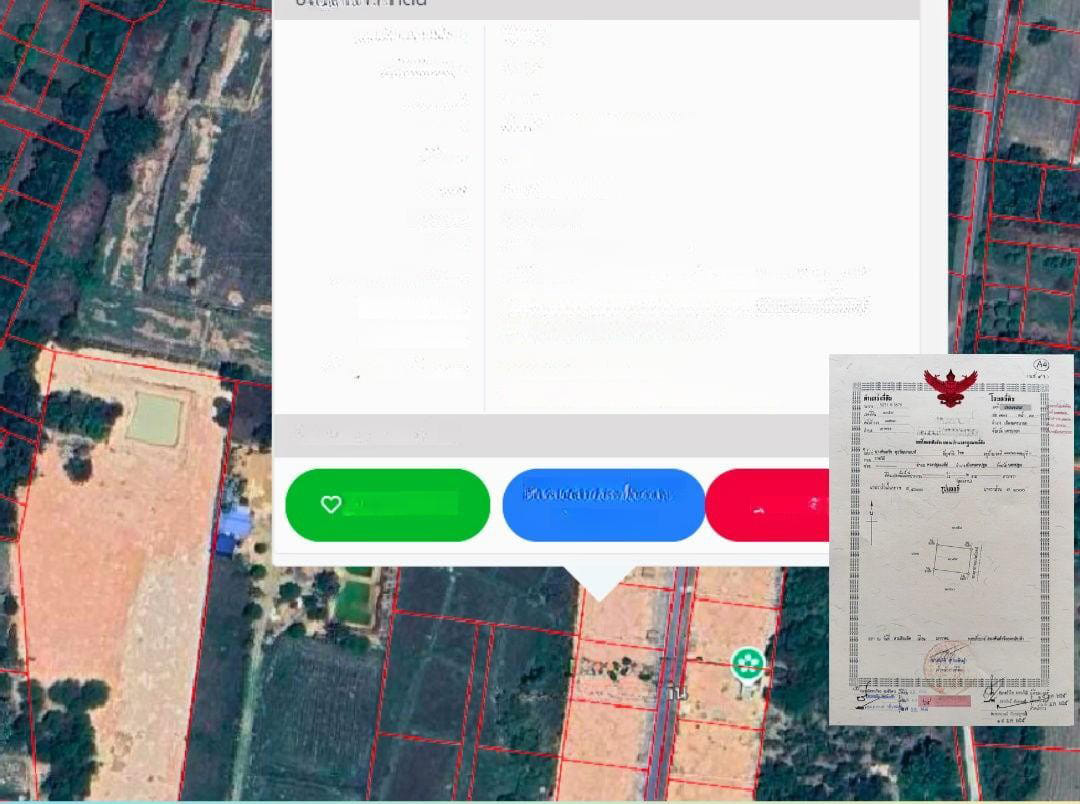The width and height of the screenshot is (1080, 804).
Task: Click the small green pond below the popup
Action: click(x=355, y=602)
